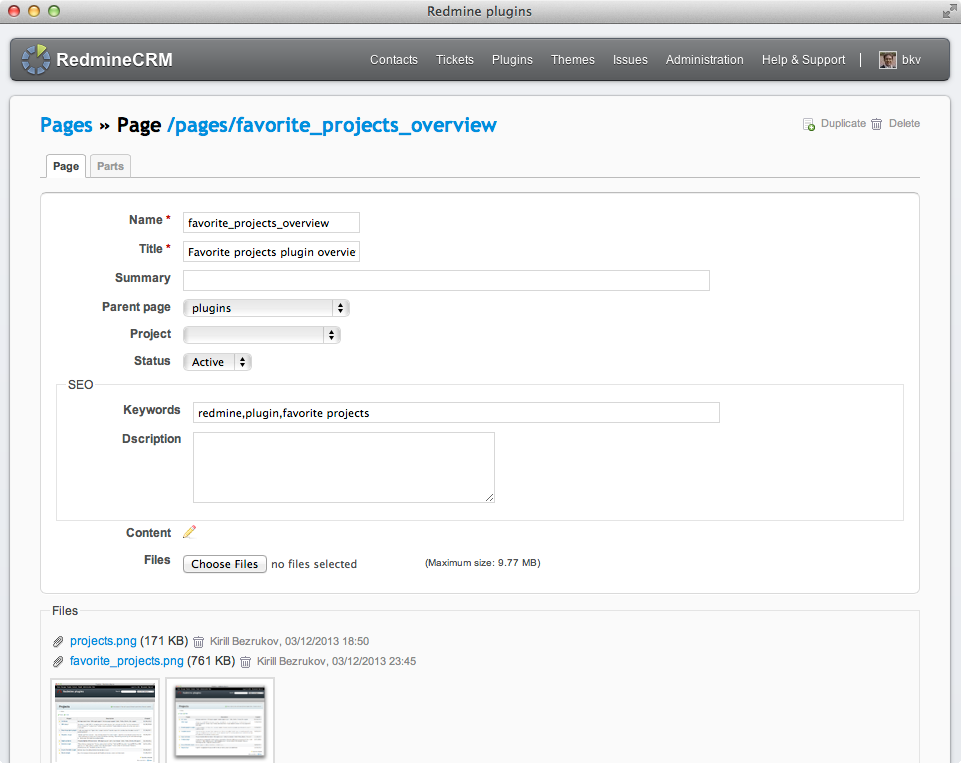
Task: Switch to the Parts tab
Action: pos(110,166)
